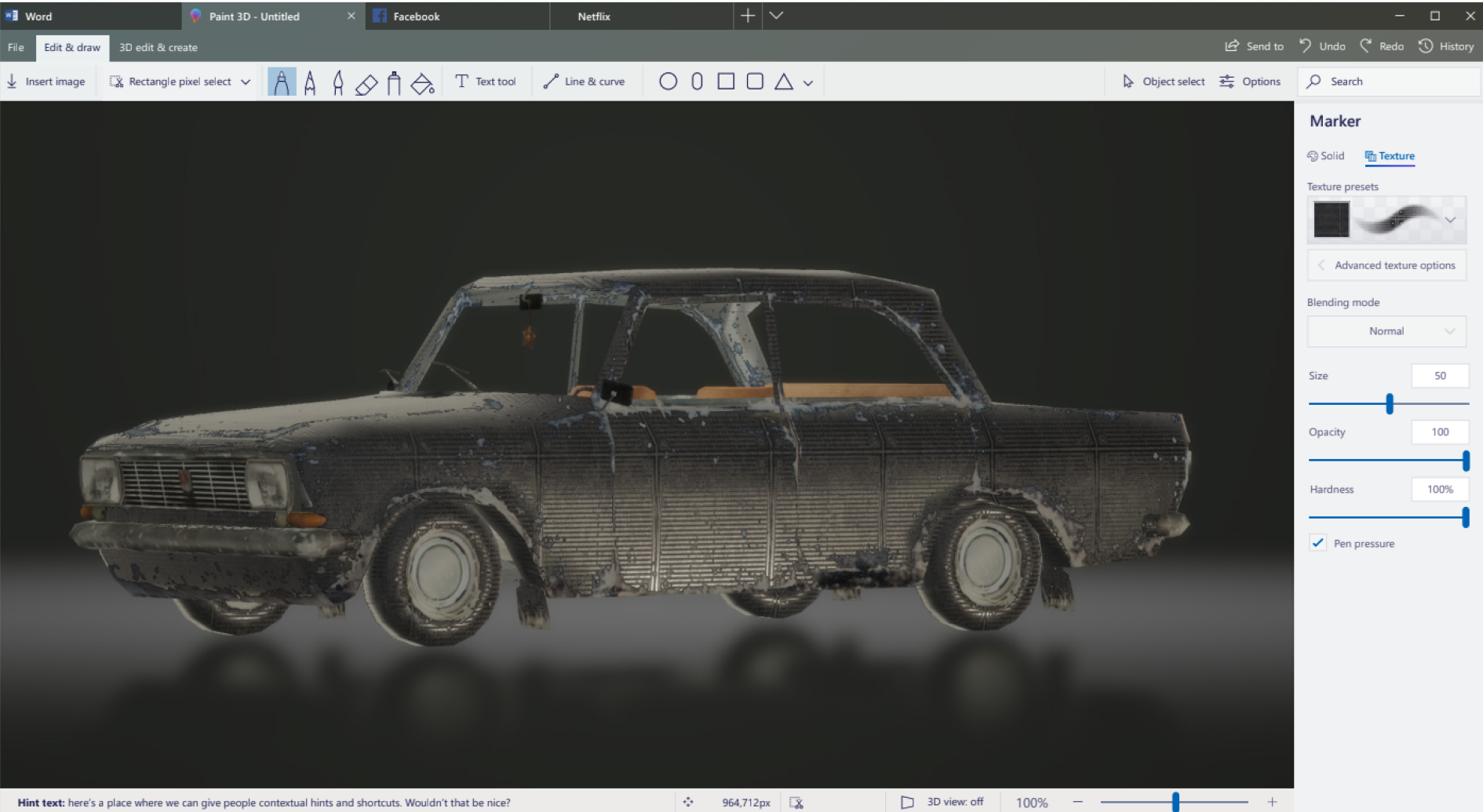This screenshot has height=812, width=1483.
Task: Click the Insert image button
Action: [x=46, y=82]
